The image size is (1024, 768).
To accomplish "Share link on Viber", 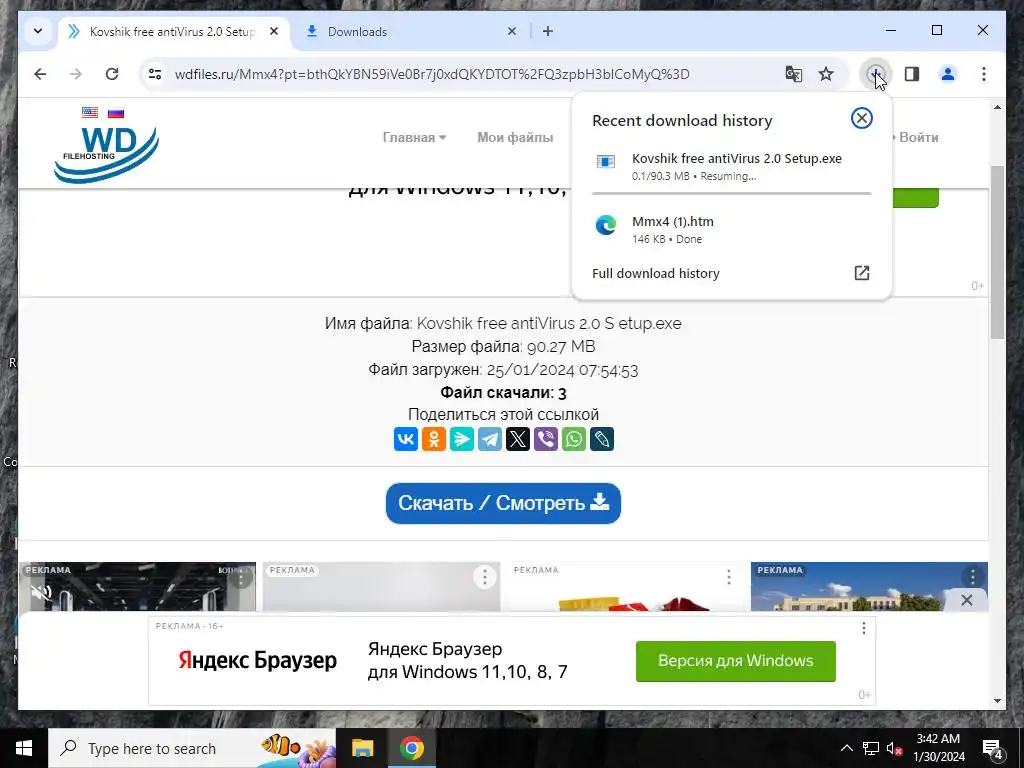I will 546,439.
